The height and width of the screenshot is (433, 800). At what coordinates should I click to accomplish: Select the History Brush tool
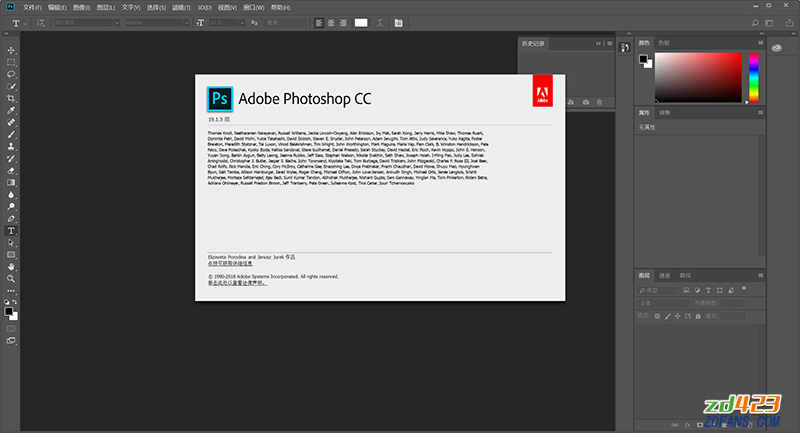pyautogui.click(x=11, y=159)
